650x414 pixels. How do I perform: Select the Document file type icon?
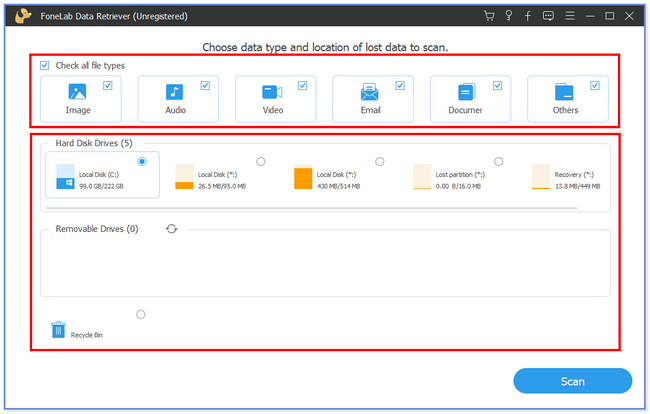(x=466, y=92)
